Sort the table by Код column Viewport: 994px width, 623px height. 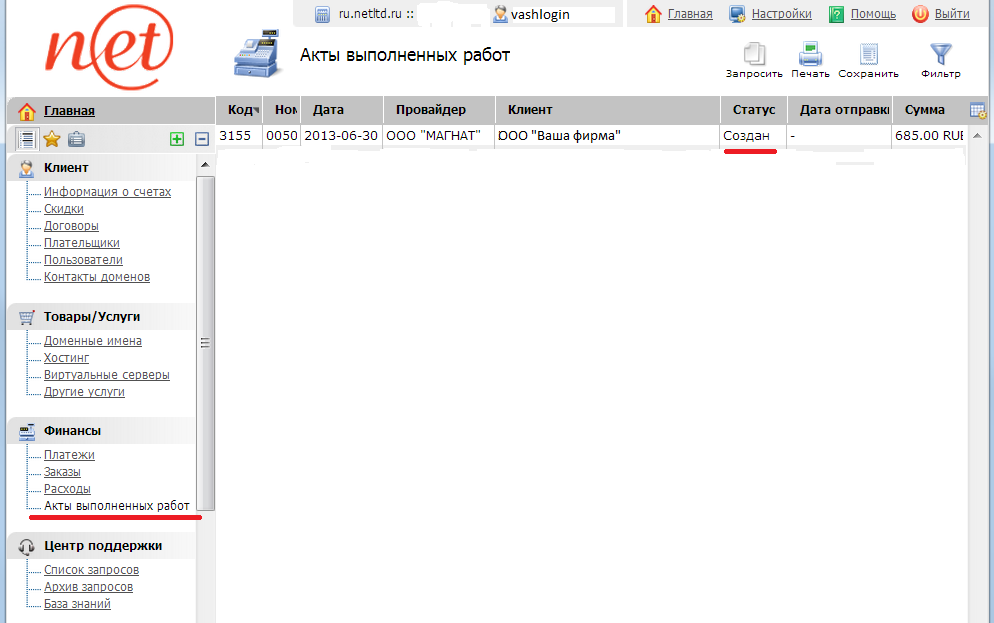[x=239, y=110]
